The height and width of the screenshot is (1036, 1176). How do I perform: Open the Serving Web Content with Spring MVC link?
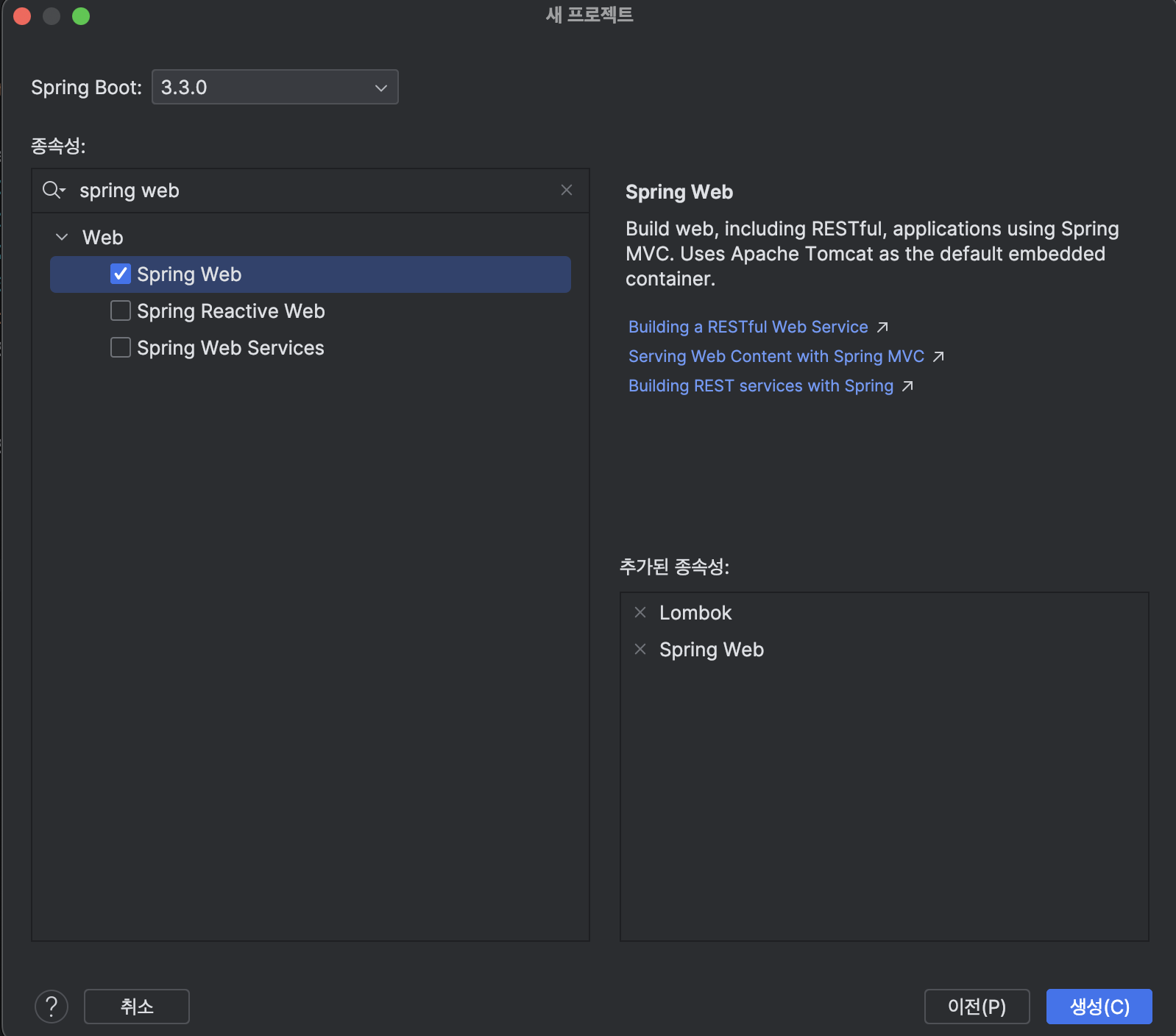point(776,357)
